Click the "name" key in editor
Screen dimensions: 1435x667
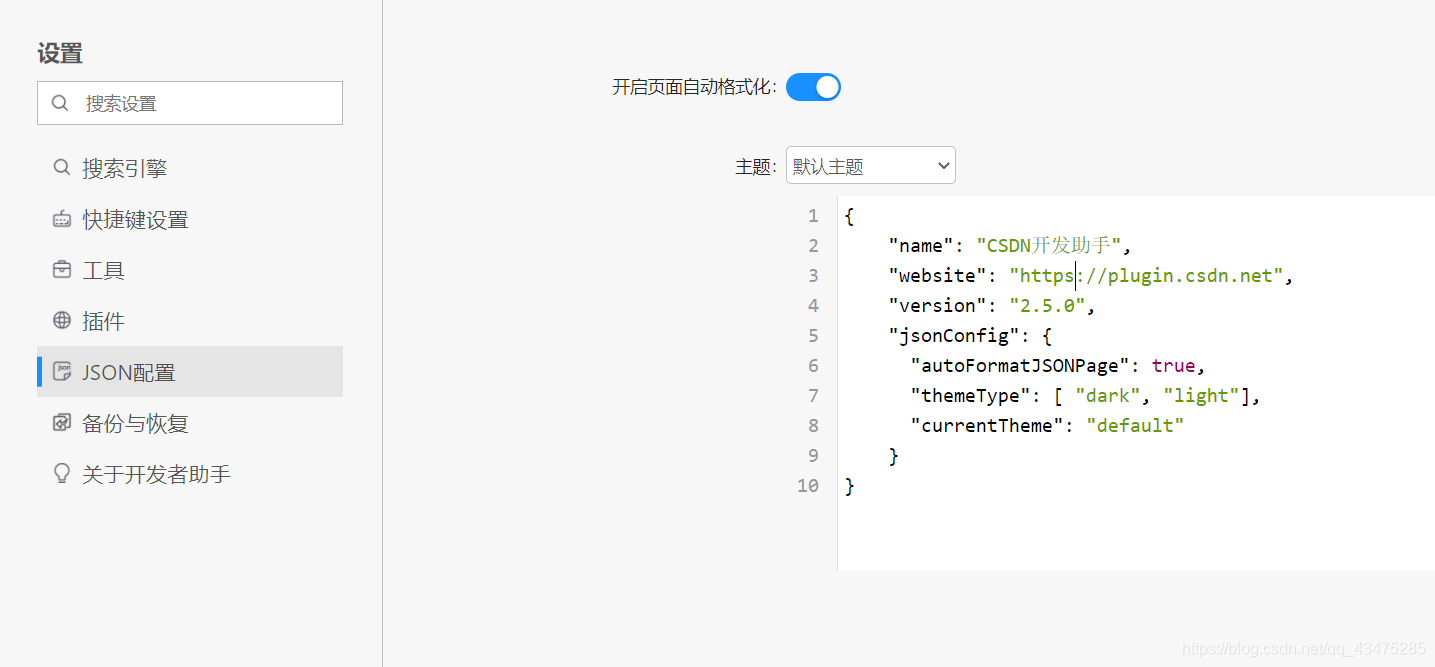click(x=921, y=246)
